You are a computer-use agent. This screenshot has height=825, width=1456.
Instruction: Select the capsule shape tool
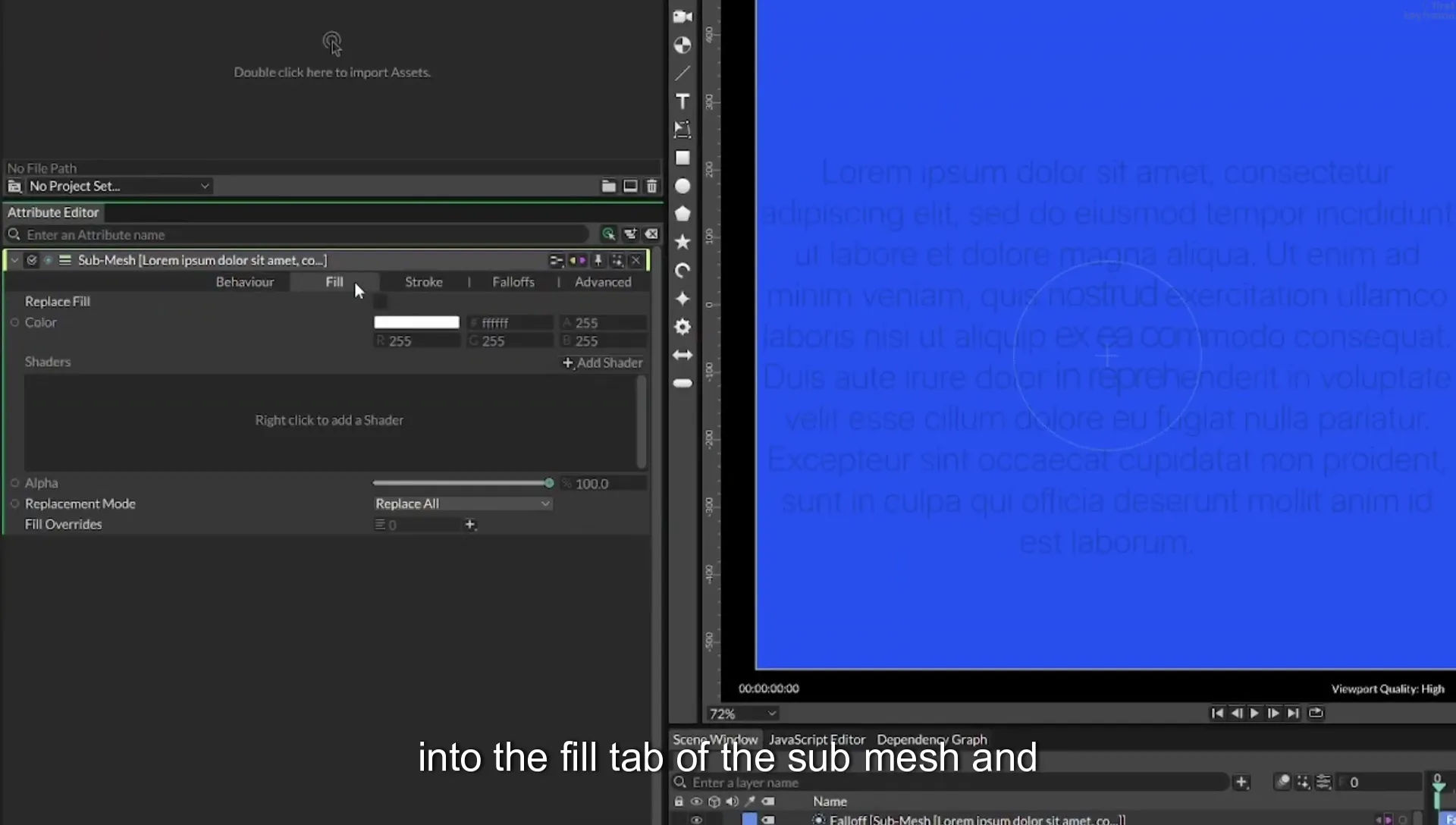tap(682, 383)
